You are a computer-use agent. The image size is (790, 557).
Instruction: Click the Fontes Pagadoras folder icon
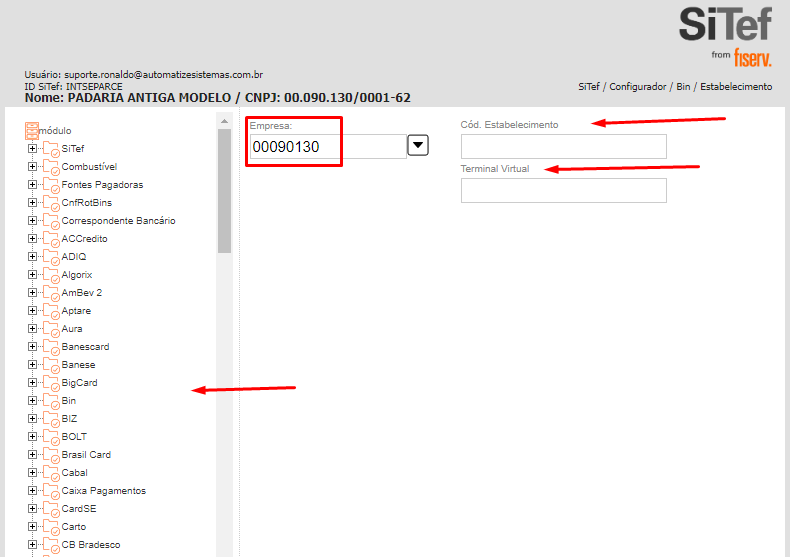click(x=51, y=185)
